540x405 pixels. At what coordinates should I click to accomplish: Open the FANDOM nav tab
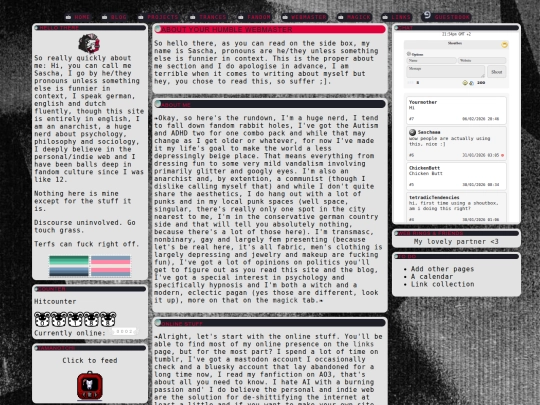[x=255, y=17]
